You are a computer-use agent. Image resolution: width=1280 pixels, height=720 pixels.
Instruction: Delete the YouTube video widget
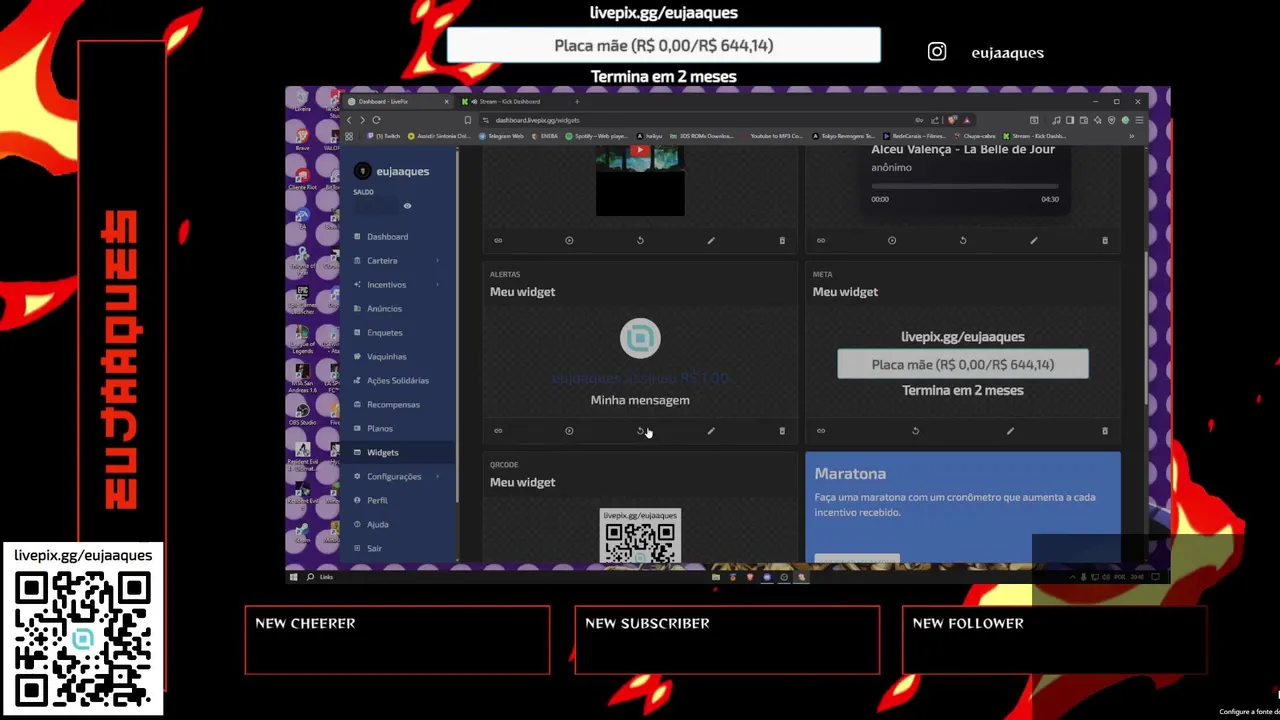[782, 240]
